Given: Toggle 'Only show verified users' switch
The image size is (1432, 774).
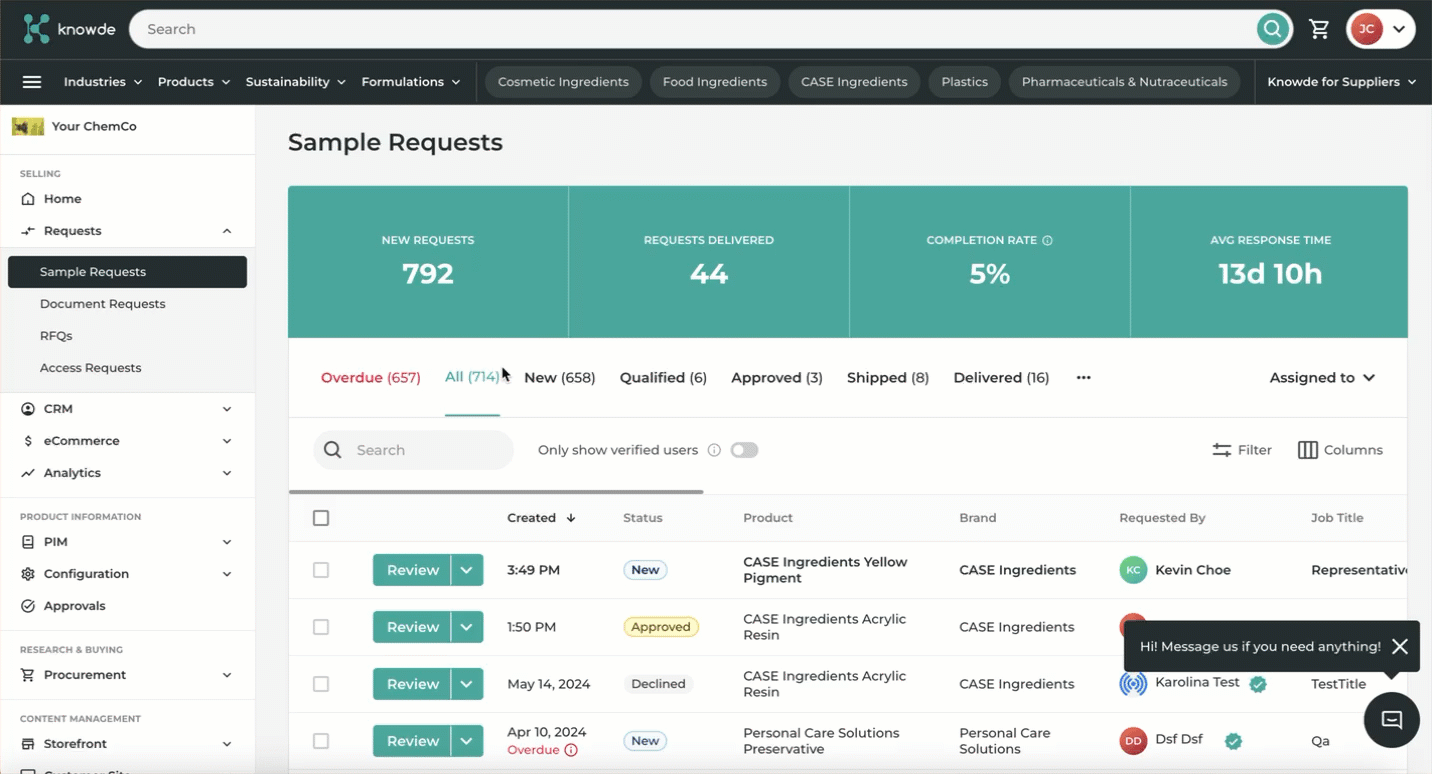Looking at the screenshot, I should [744, 450].
